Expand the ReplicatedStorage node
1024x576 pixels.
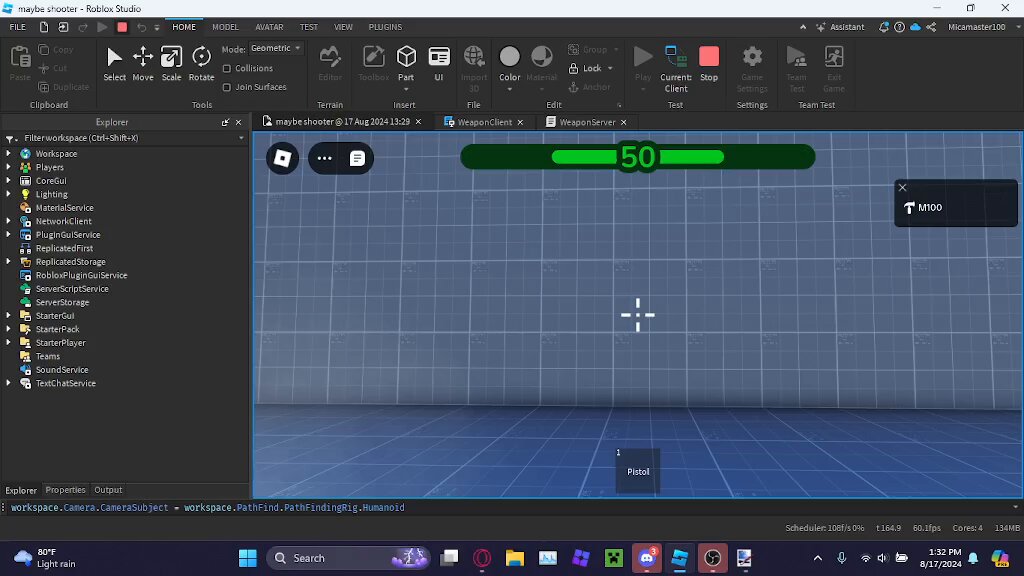click(x=8, y=261)
